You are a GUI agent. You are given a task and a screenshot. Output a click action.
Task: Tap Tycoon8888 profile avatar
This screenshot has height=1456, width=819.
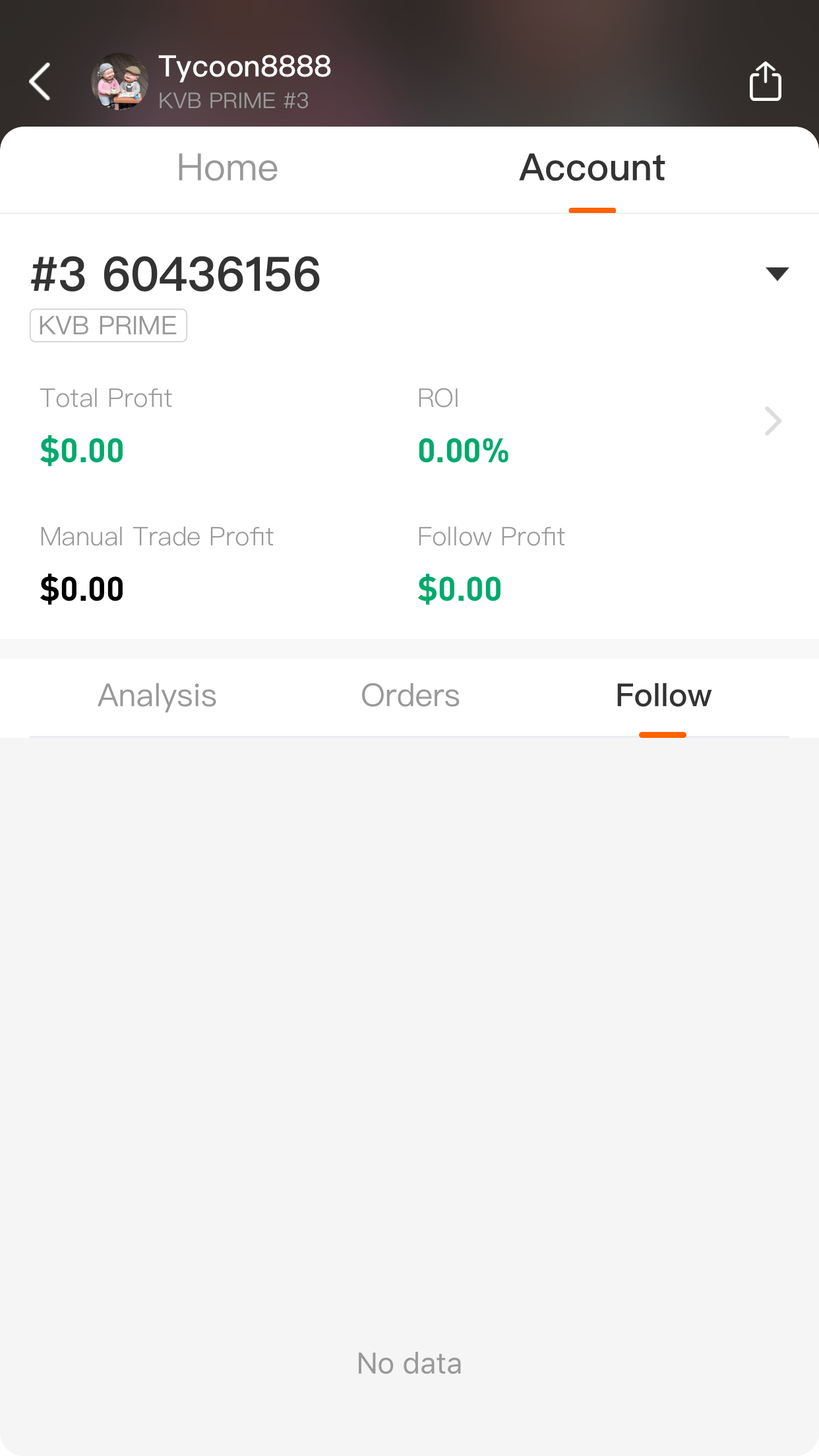(119, 82)
